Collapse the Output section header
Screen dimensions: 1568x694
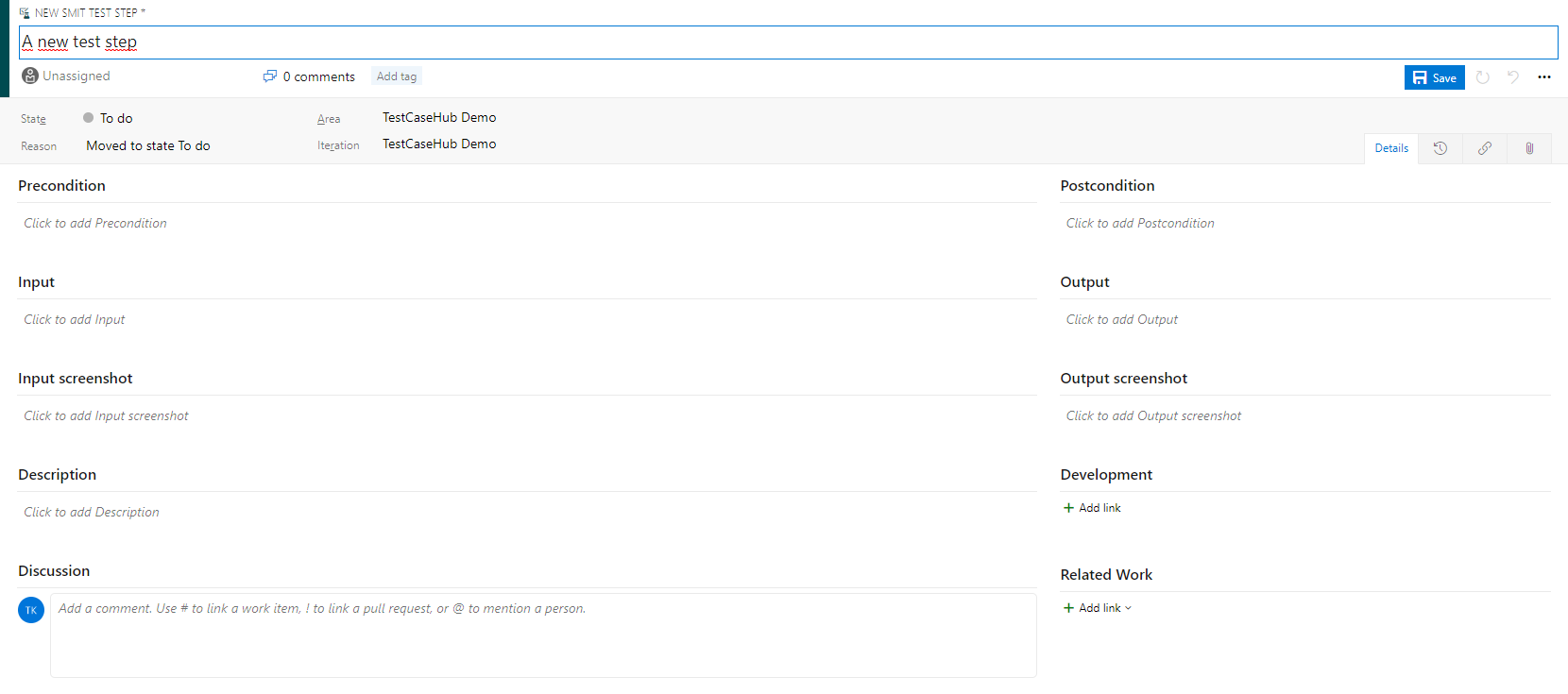pos(1084,282)
